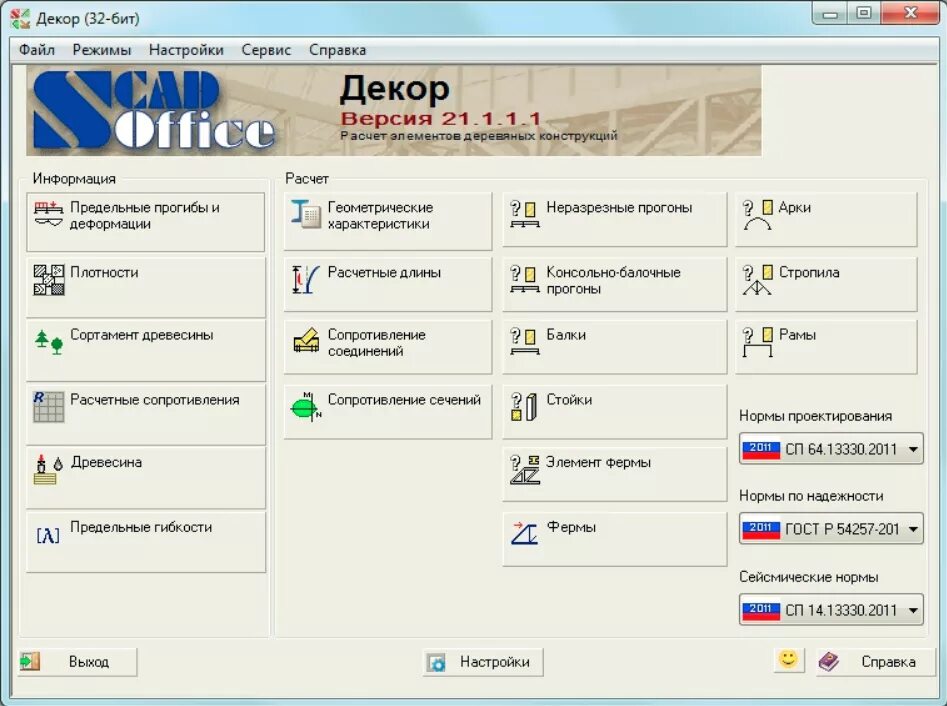Expand the Сейсмические нормы dropdown arrow

(913, 610)
